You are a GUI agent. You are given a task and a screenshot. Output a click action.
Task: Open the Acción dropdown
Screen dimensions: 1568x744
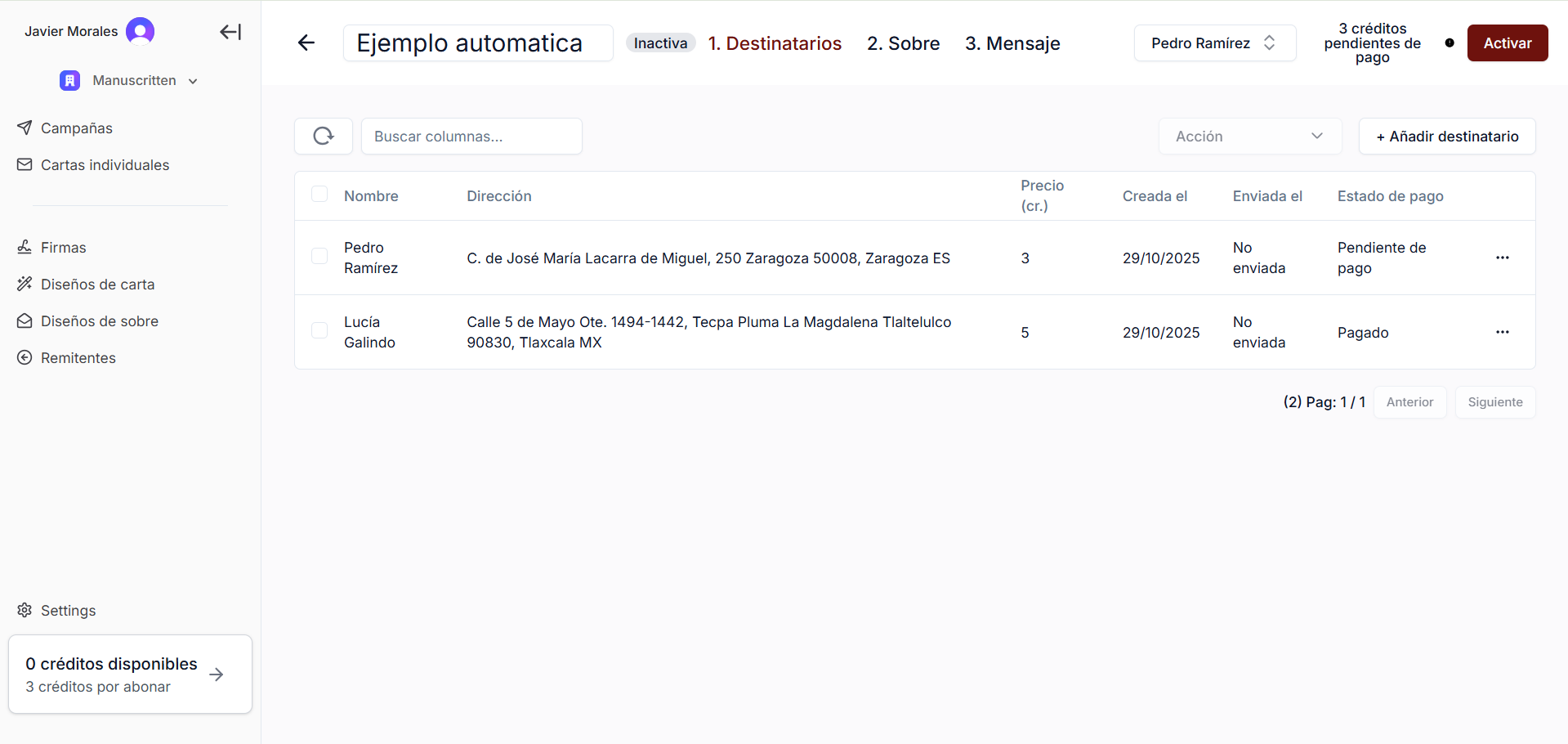click(1250, 136)
